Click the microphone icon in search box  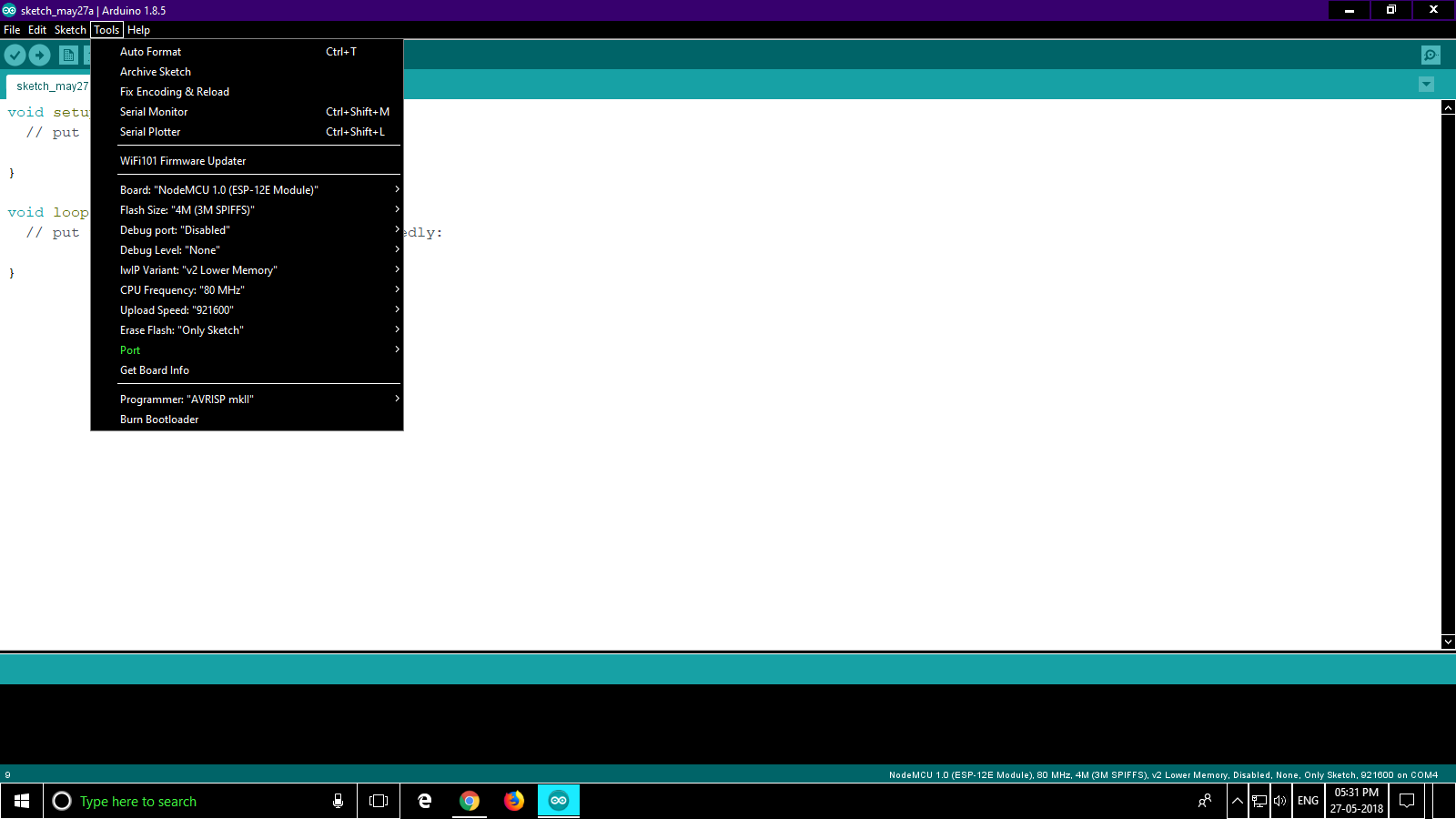coord(338,801)
